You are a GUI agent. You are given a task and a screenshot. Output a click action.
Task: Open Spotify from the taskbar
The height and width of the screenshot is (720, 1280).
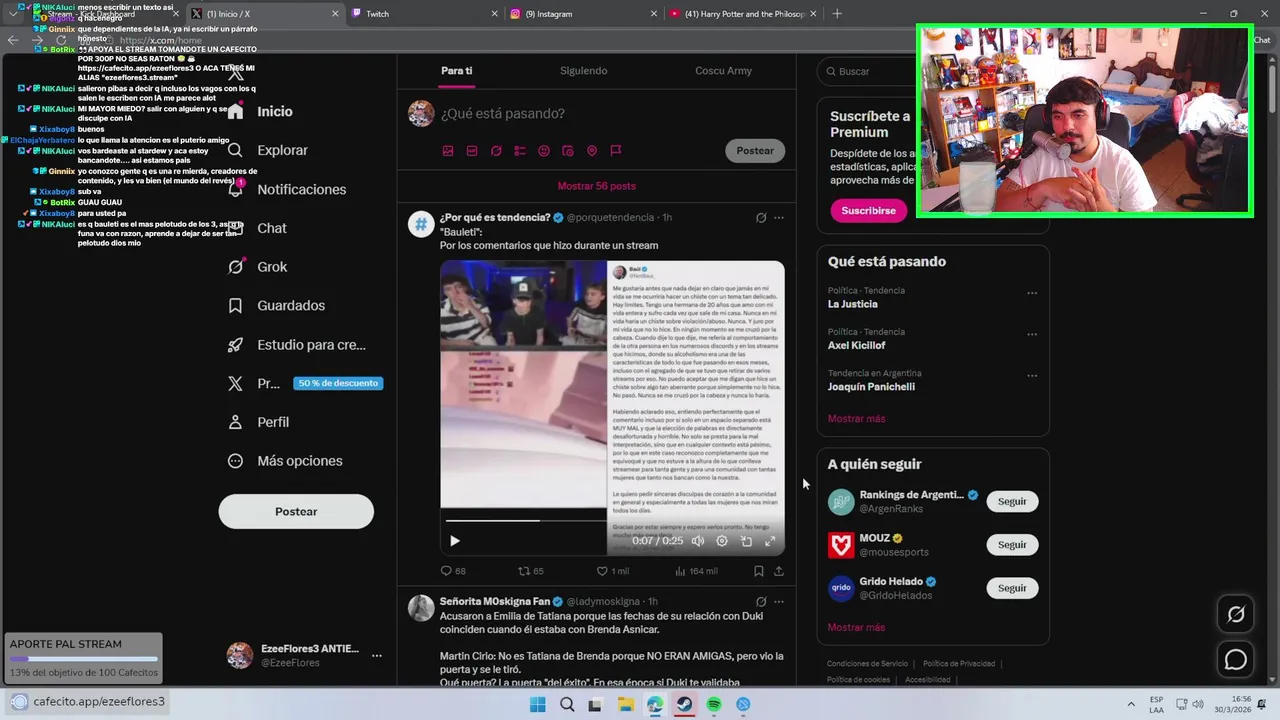point(714,704)
